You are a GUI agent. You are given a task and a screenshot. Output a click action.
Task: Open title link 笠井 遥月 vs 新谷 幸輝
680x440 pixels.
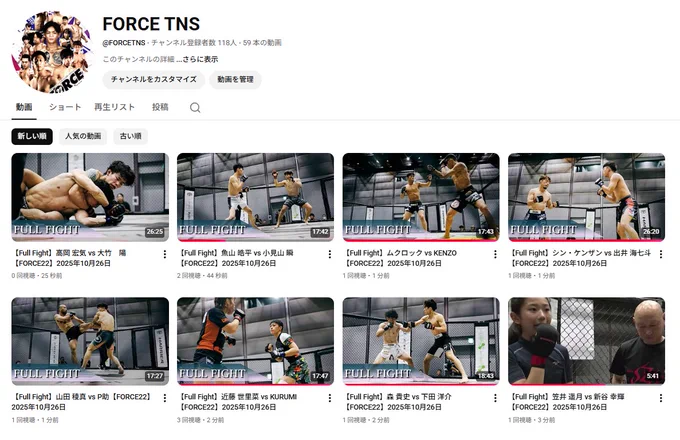pyautogui.click(x=566, y=402)
